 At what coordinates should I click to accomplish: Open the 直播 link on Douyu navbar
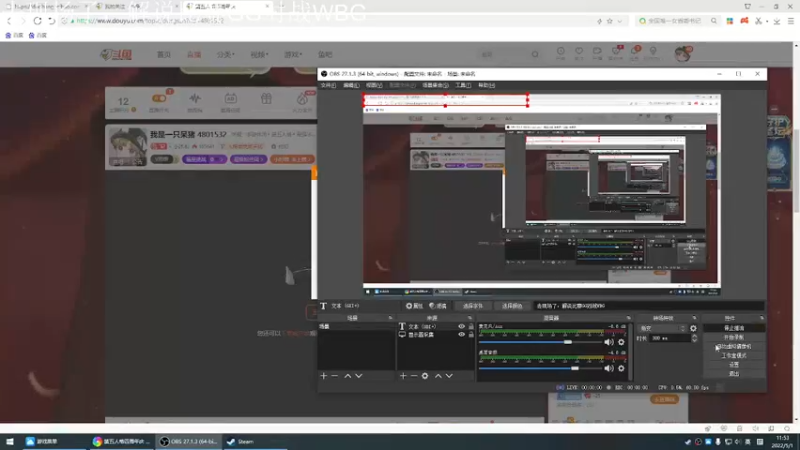194,55
